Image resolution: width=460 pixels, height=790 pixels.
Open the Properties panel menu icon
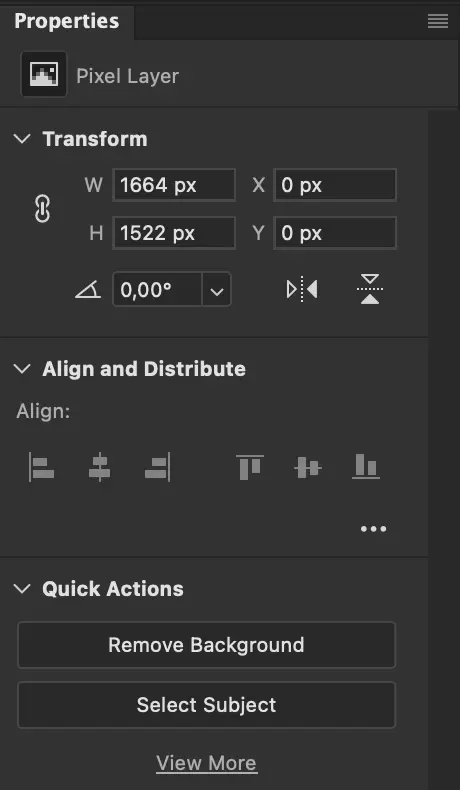click(438, 21)
